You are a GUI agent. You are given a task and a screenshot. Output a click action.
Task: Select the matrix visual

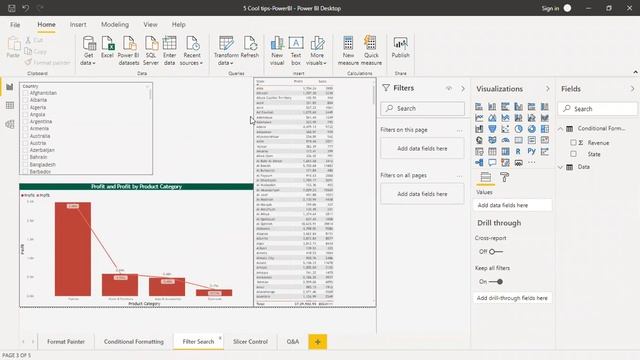click(505, 151)
